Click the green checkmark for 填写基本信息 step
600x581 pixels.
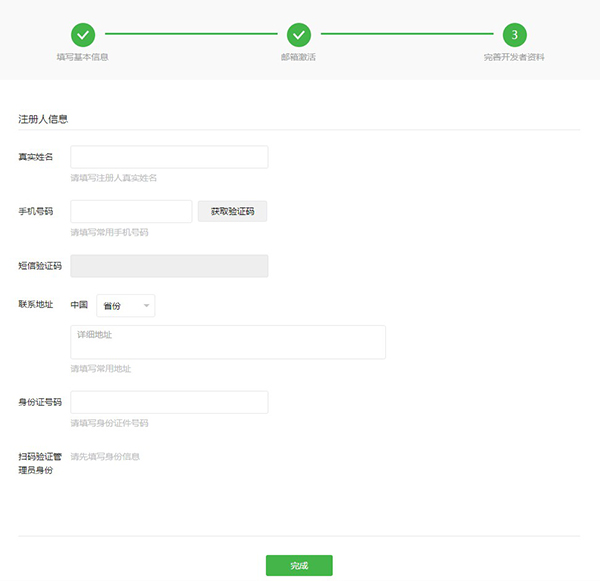point(83,35)
